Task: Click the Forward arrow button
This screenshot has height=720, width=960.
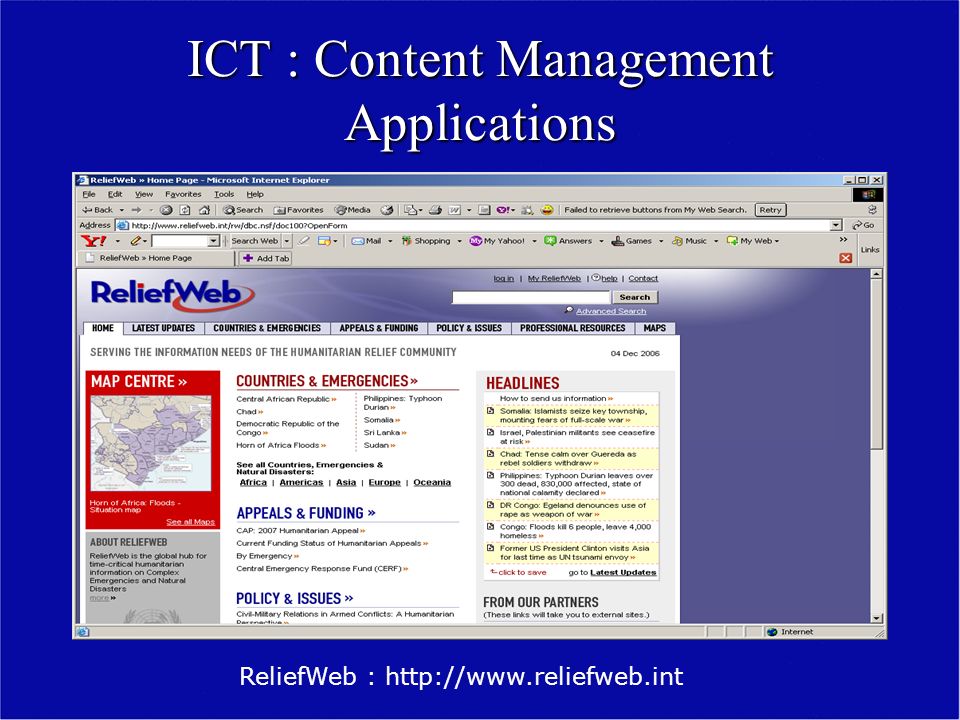Action: click(x=137, y=210)
